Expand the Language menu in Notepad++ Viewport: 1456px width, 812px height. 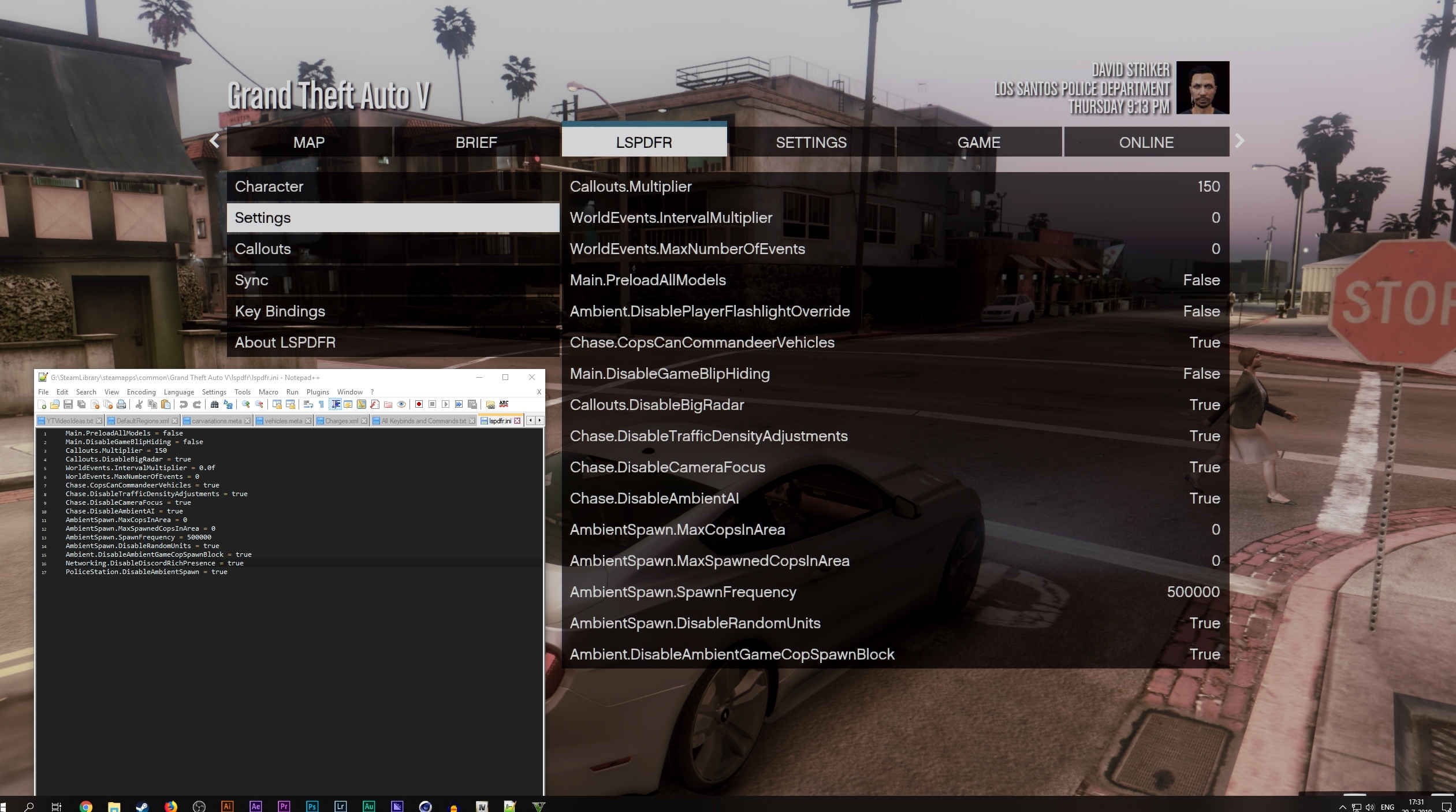click(x=178, y=392)
